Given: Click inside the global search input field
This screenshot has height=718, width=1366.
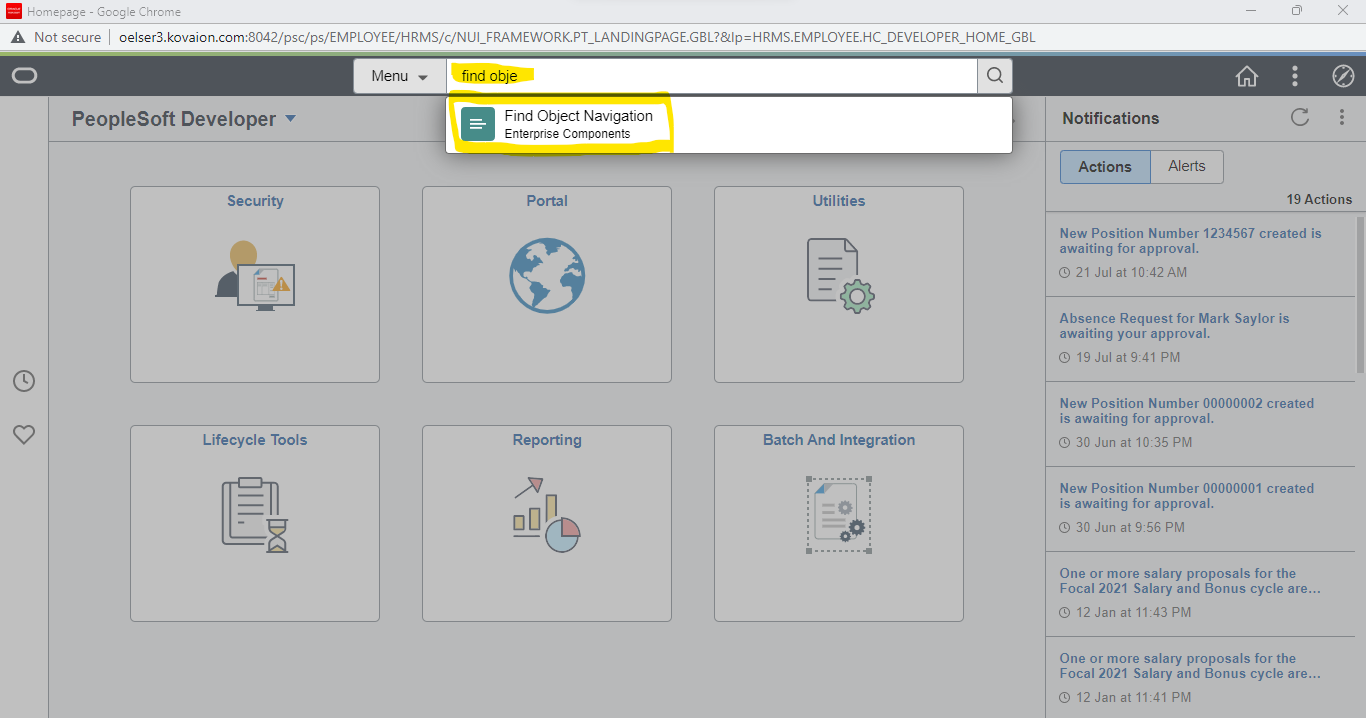Looking at the screenshot, I should pos(700,75).
